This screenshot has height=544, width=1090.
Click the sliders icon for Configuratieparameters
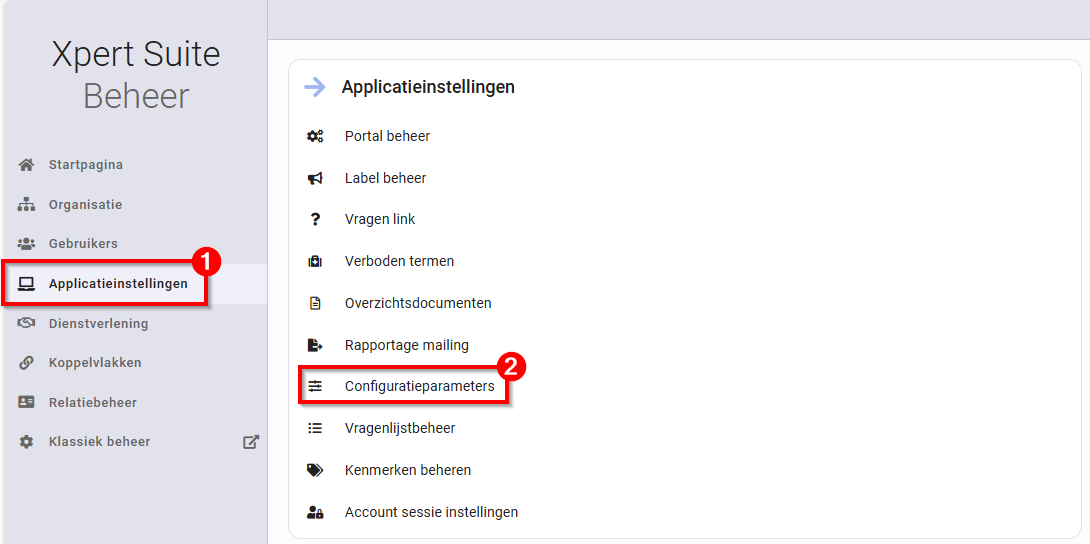(315, 386)
